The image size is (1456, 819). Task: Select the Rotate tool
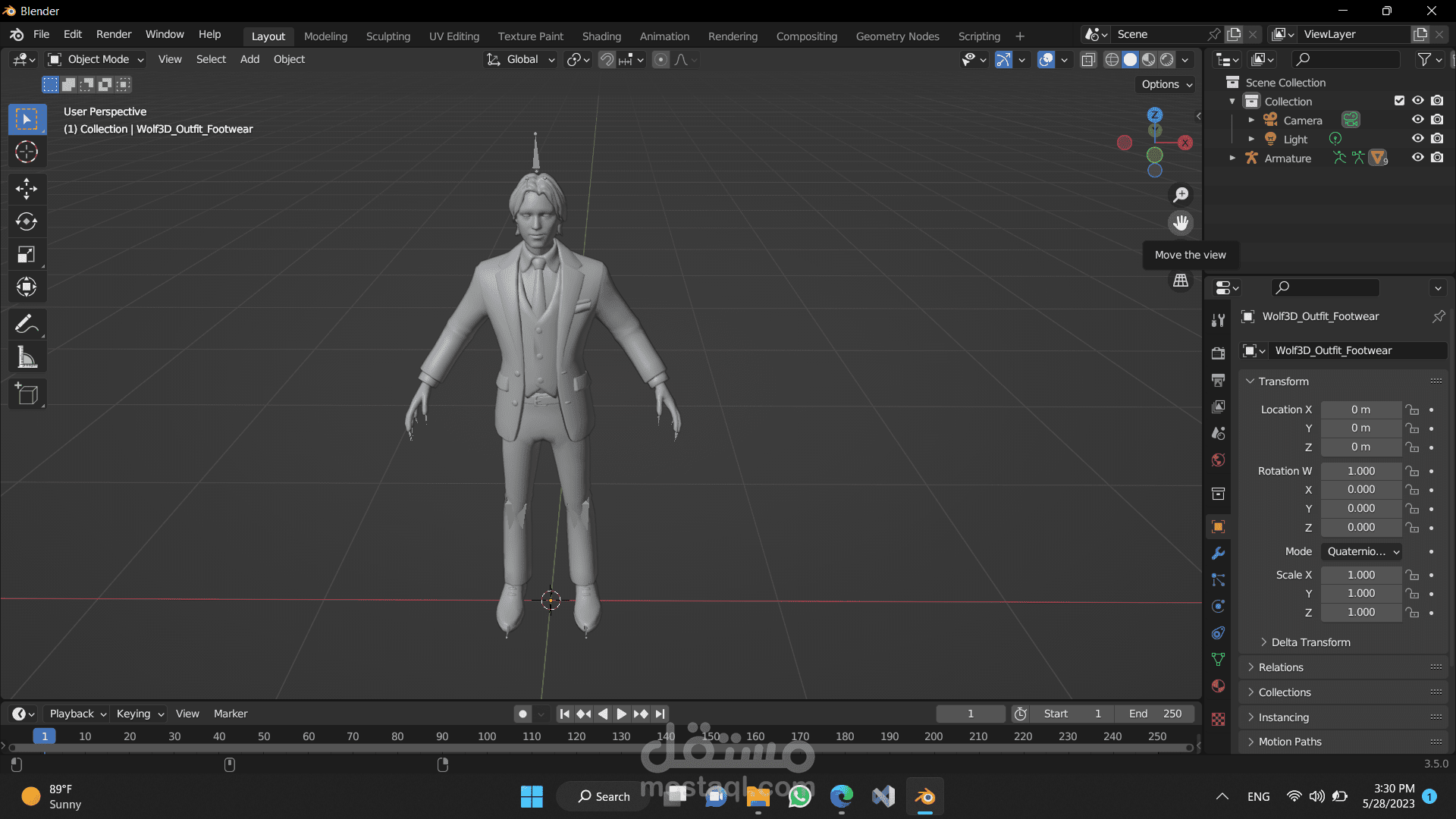[x=27, y=221]
